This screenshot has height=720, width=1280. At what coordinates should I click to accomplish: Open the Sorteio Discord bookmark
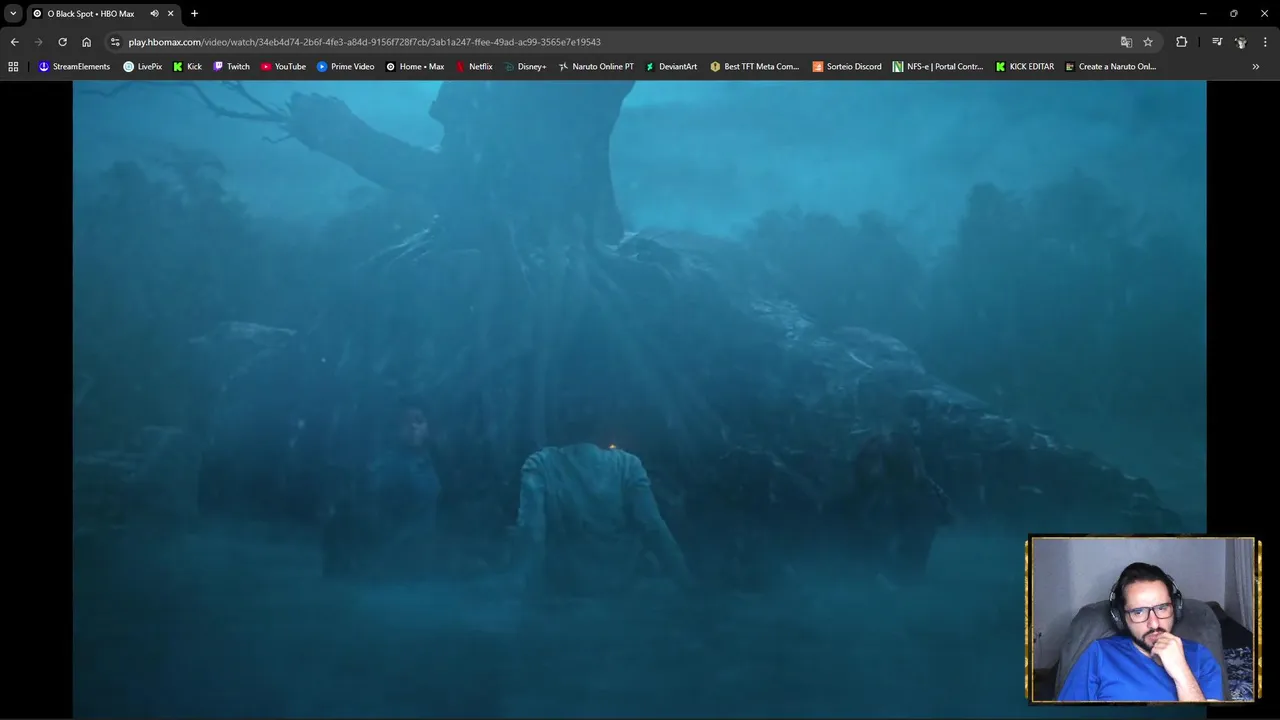[x=847, y=67]
